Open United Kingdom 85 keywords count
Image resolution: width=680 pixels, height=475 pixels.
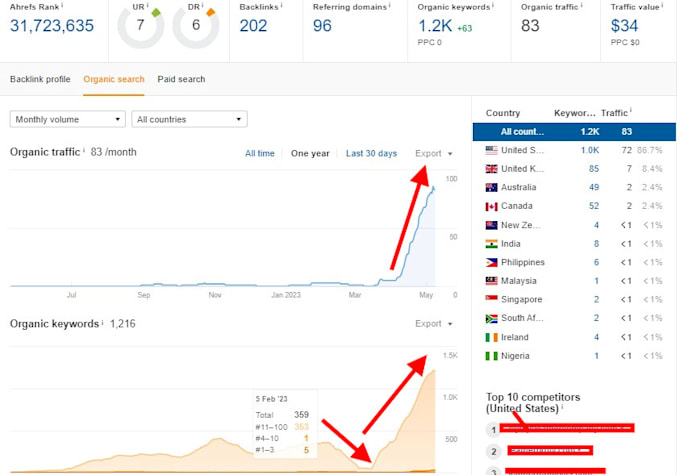[x=594, y=169]
